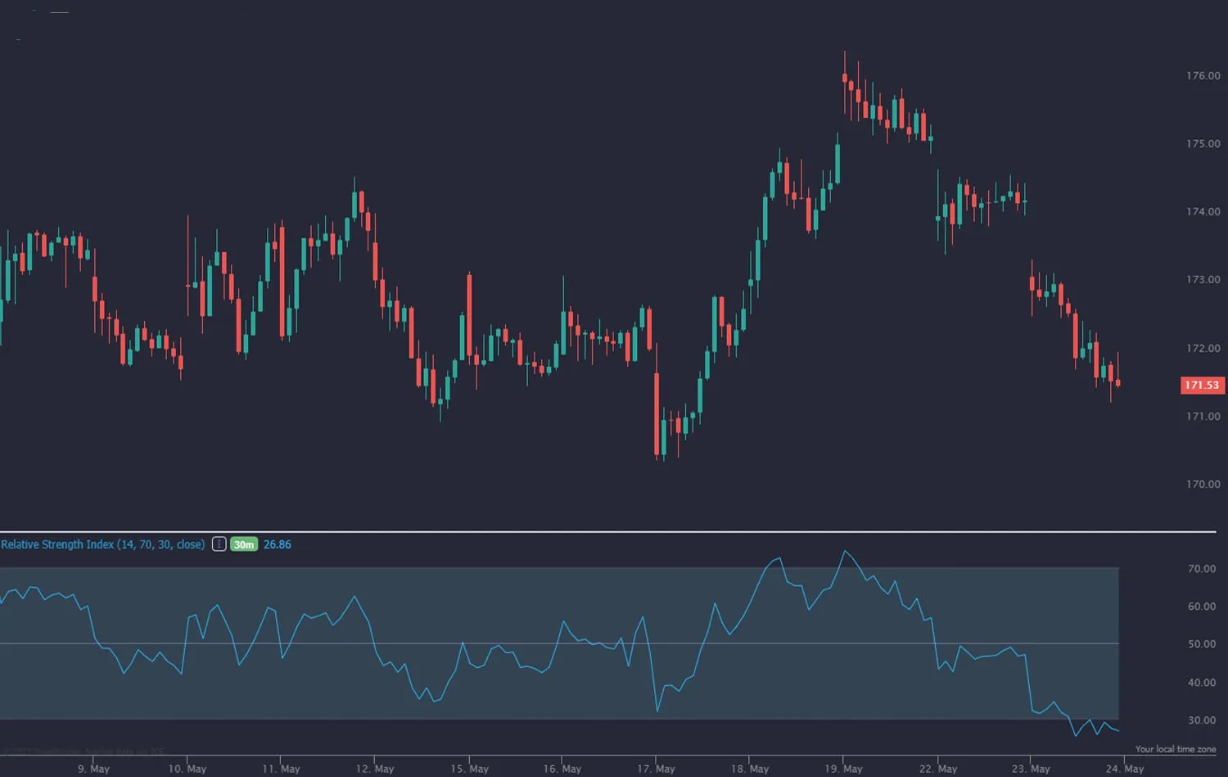Open the RSI indicator options menu icon
This screenshot has width=1228, height=777.
[x=218, y=545]
